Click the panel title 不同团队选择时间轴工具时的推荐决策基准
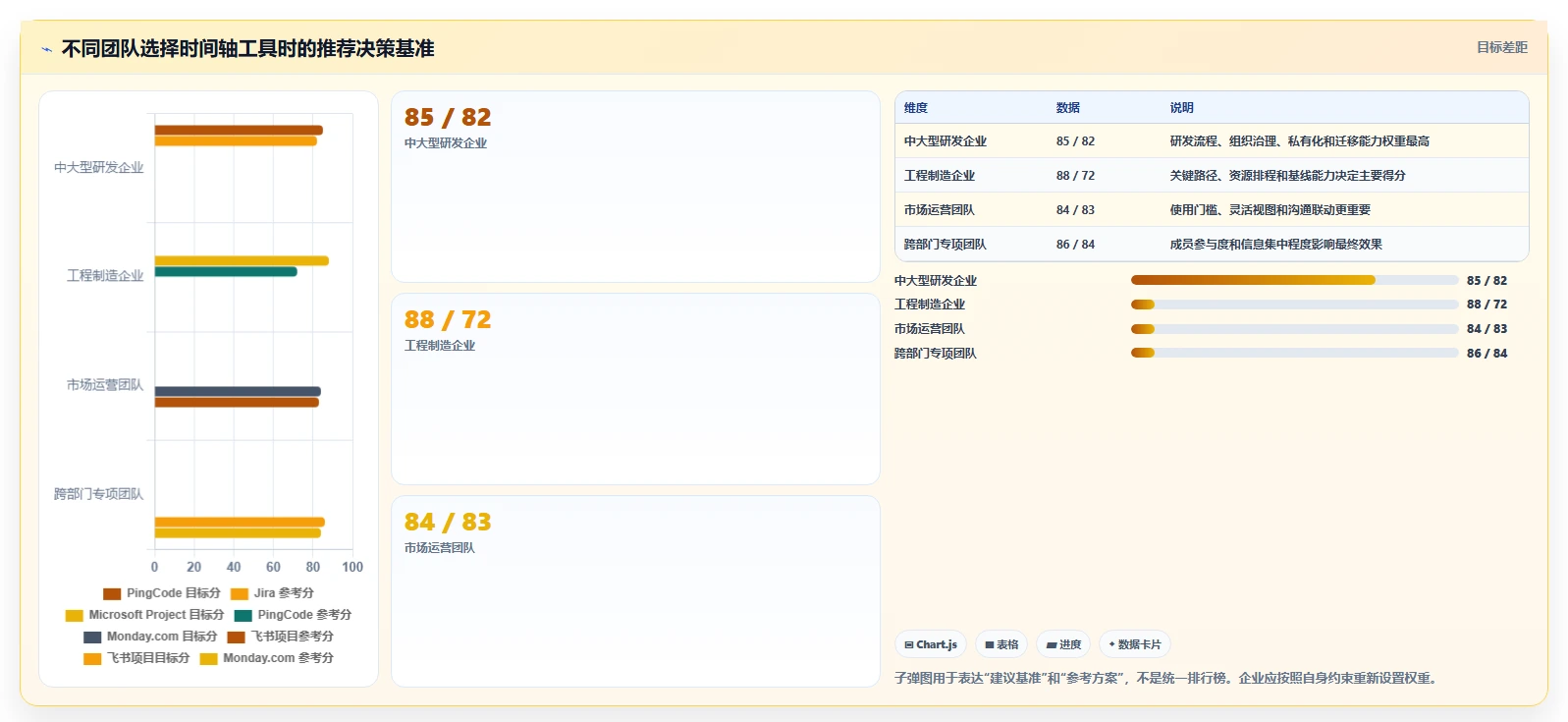1568x722 pixels. 248,48
